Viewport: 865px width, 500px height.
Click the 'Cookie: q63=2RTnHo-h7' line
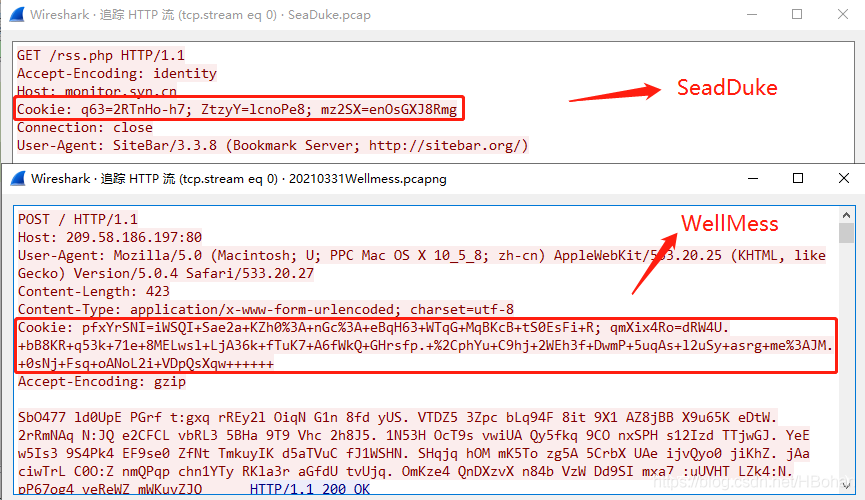click(x=237, y=109)
